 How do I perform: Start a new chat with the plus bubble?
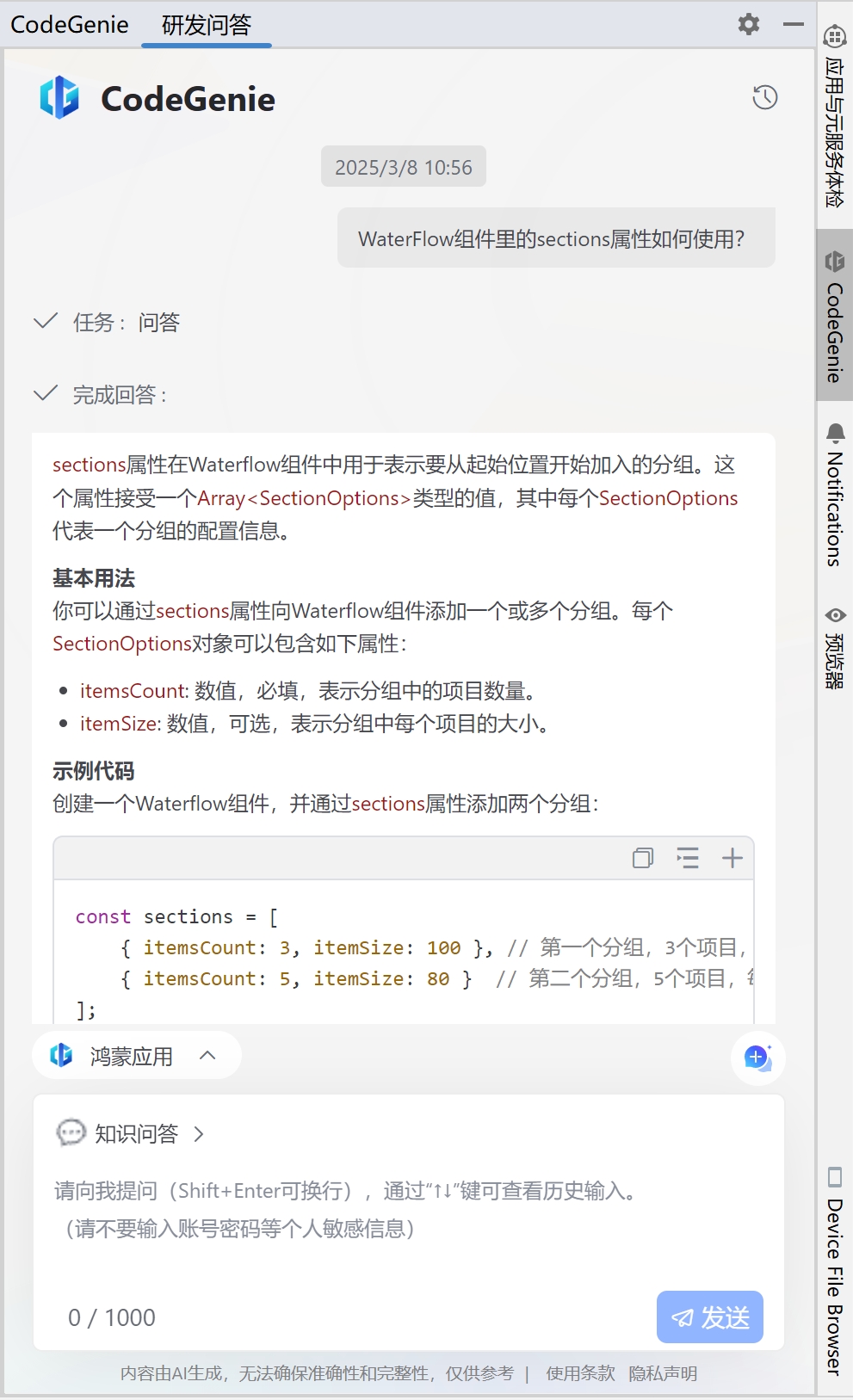point(758,1058)
